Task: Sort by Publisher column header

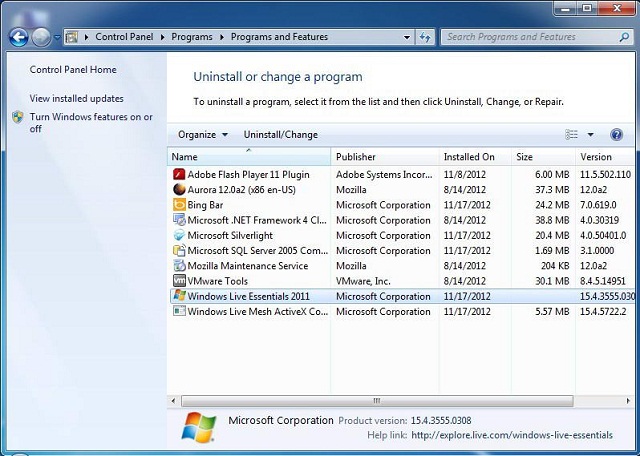Action: (384, 157)
